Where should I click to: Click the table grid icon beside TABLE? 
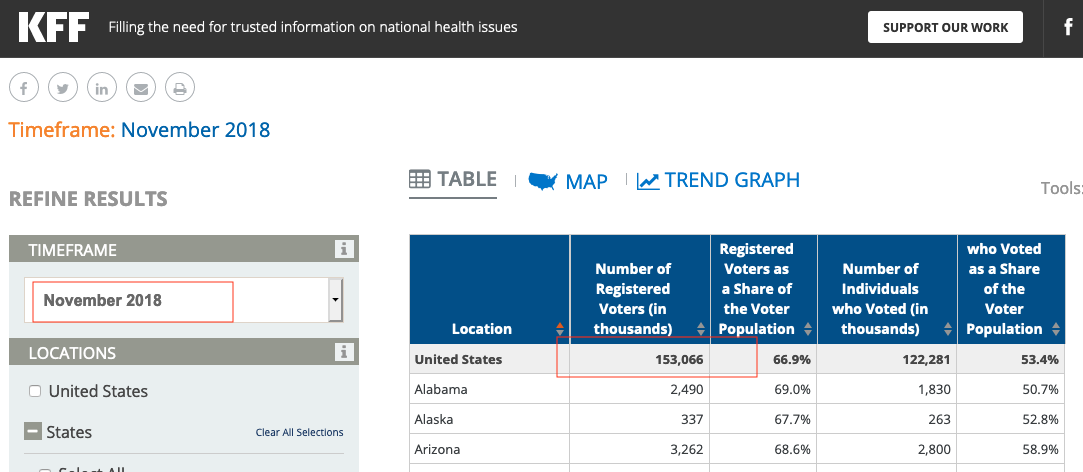(420, 180)
